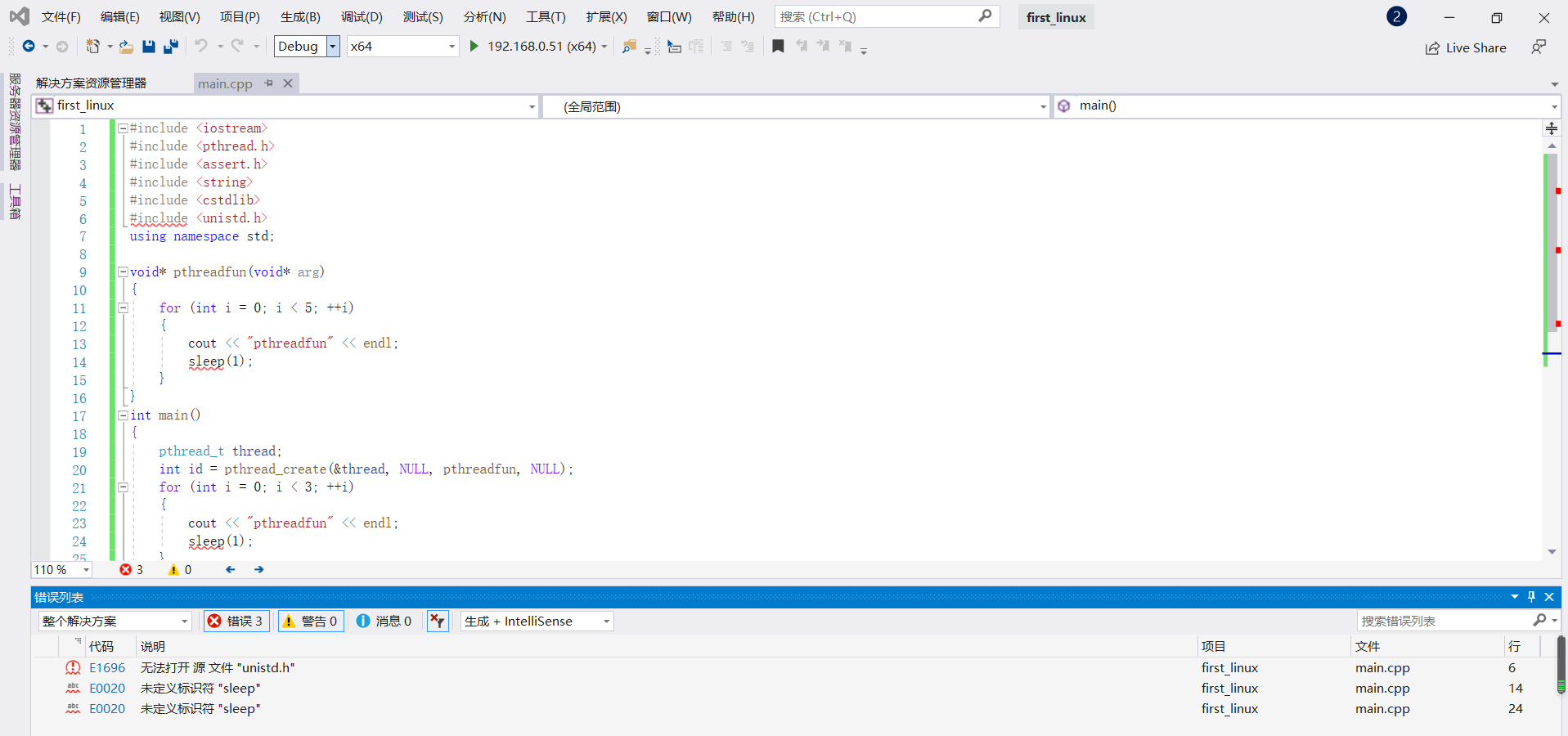Close the error list panel
Image resolution: width=1568 pixels, height=736 pixels.
tap(1549, 597)
